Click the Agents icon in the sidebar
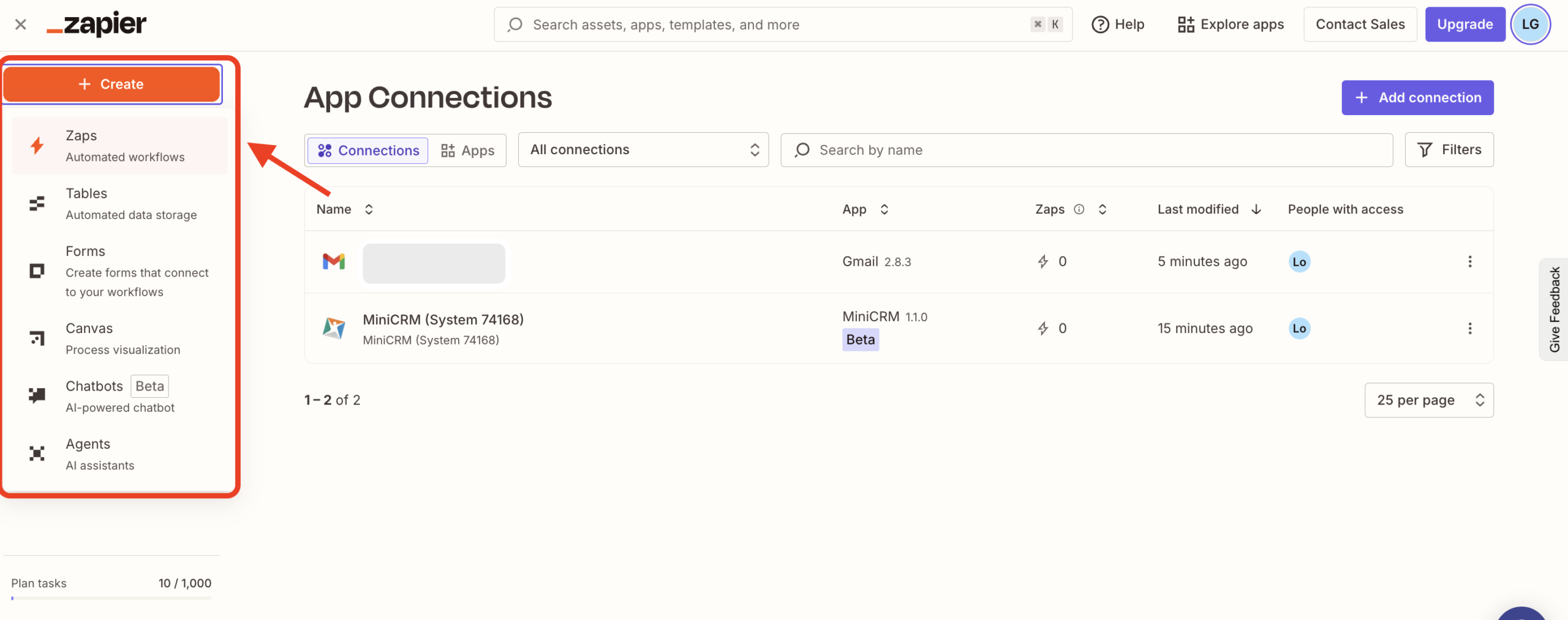This screenshot has height=620, width=1568. pyautogui.click(x=37, y=454)
